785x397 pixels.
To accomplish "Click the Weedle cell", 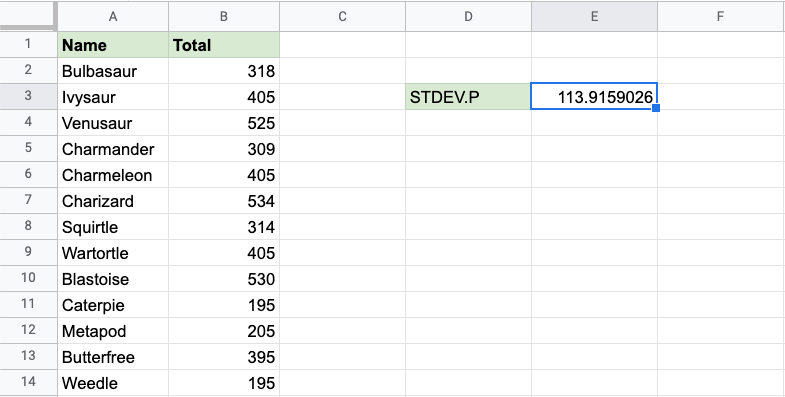I will 113,383.
